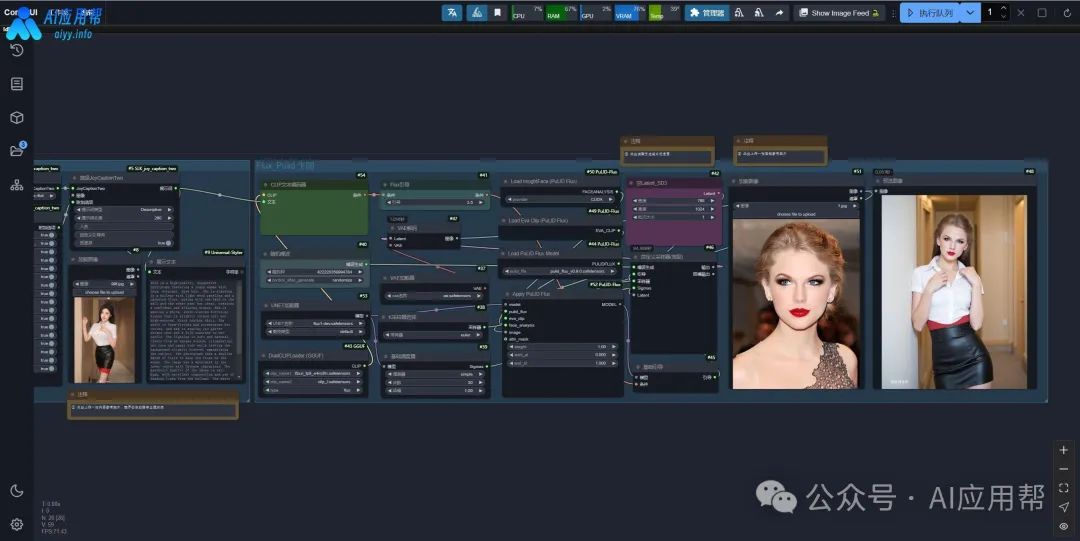Collapse the Load InsightFace (PuLID Flux) node
The height and width of the screenshot is (541, 1080).
point(506,182)
